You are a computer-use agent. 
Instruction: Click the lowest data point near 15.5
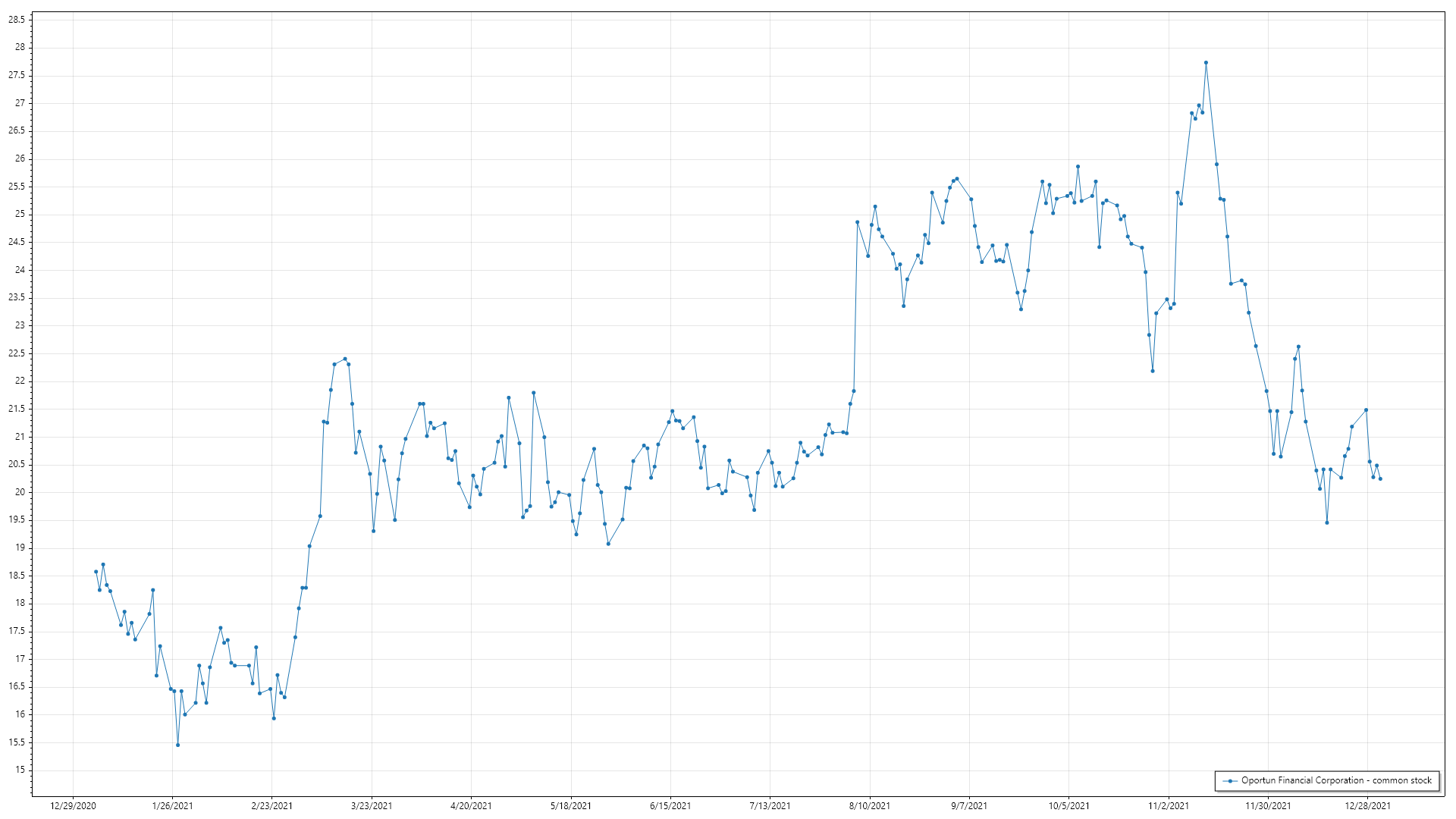[177, 745]
